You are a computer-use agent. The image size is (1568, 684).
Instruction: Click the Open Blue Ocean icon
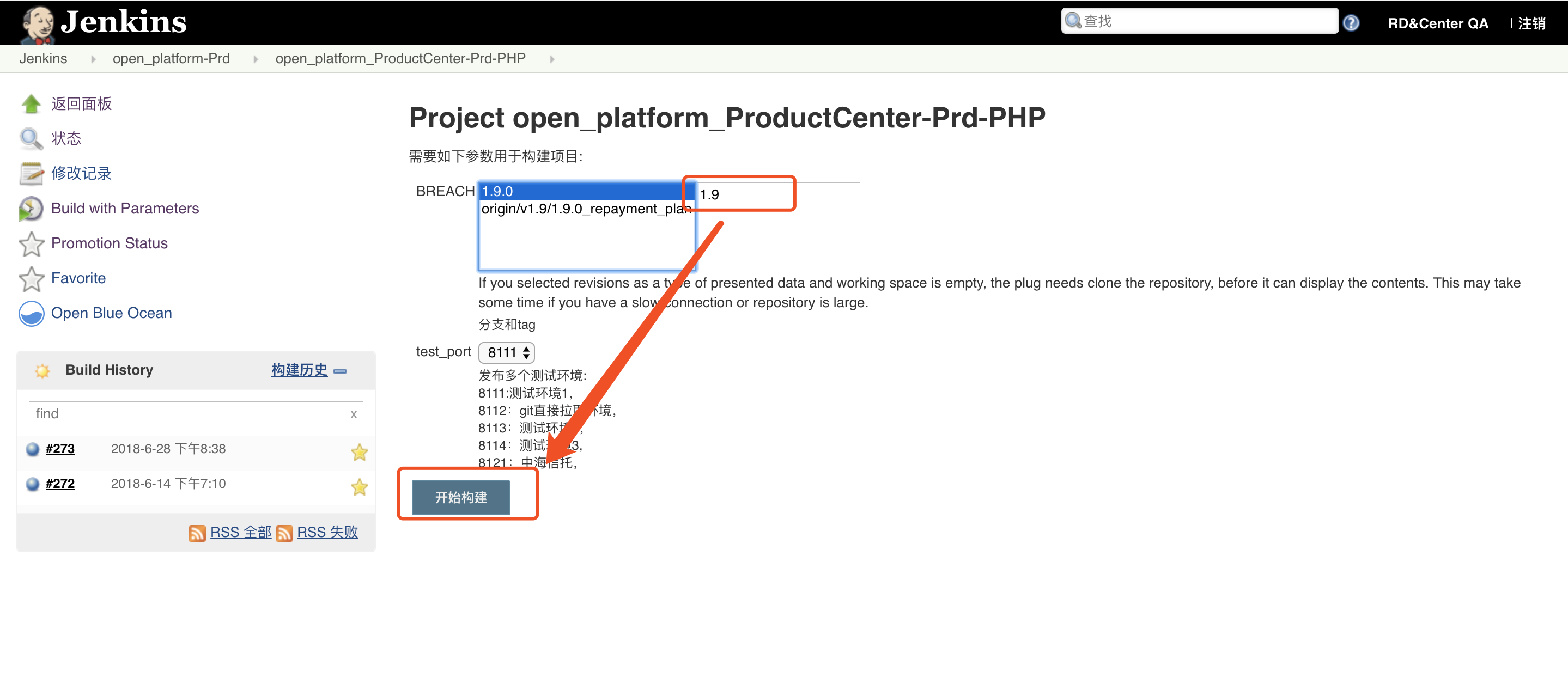tap(31, 313)
